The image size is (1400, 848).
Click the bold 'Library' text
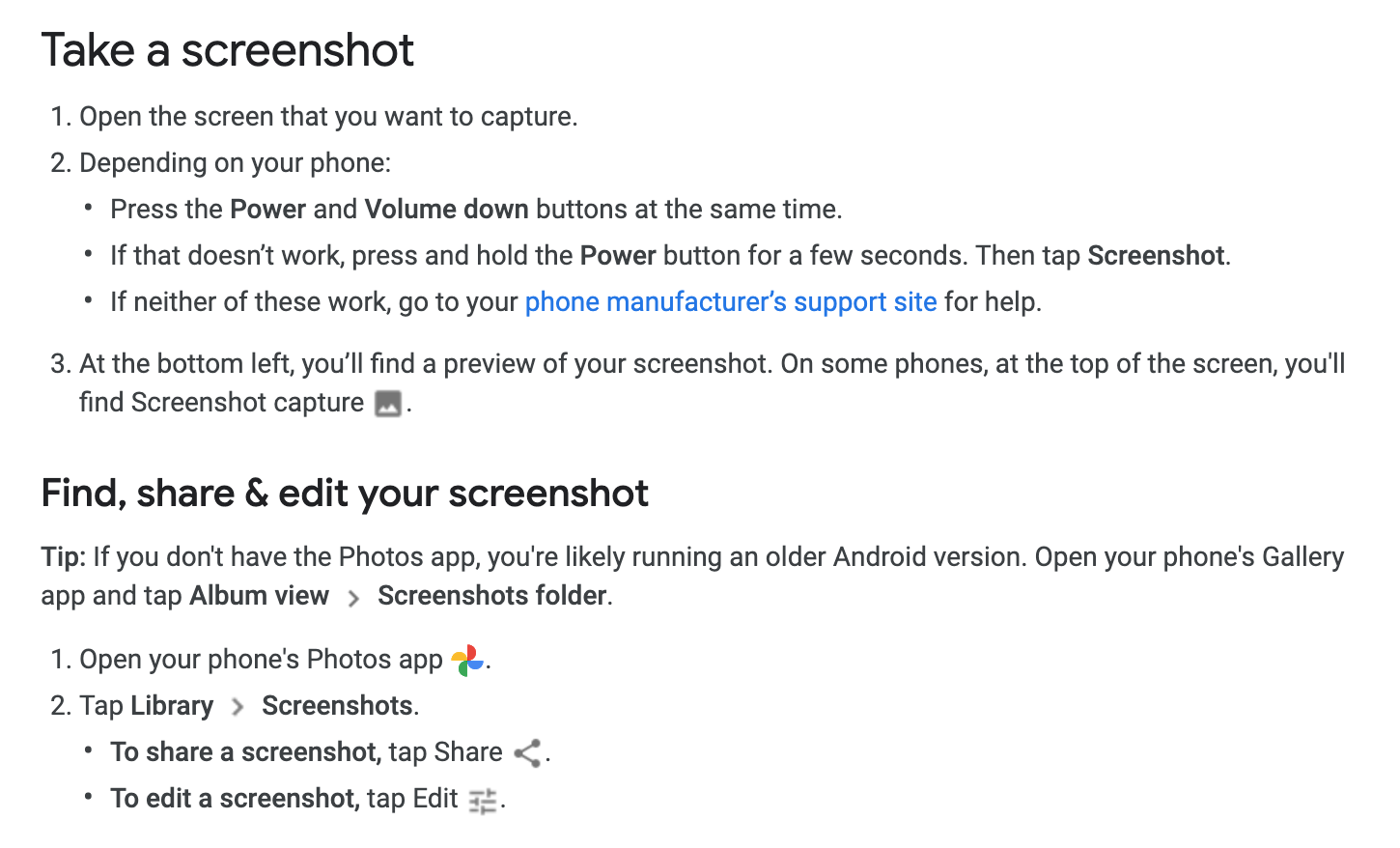tap(172, 706)
